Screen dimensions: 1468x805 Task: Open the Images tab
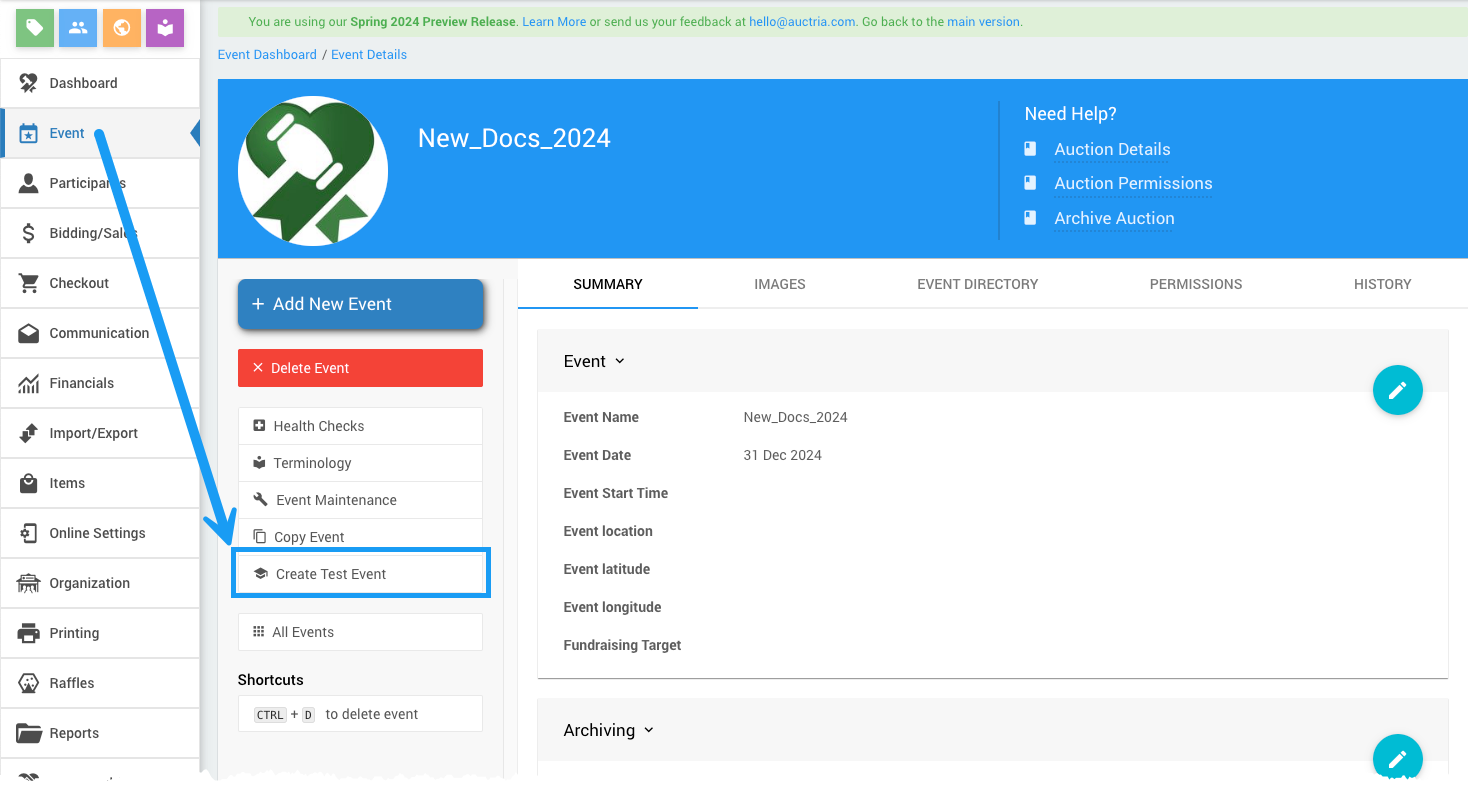pos(779,284)
